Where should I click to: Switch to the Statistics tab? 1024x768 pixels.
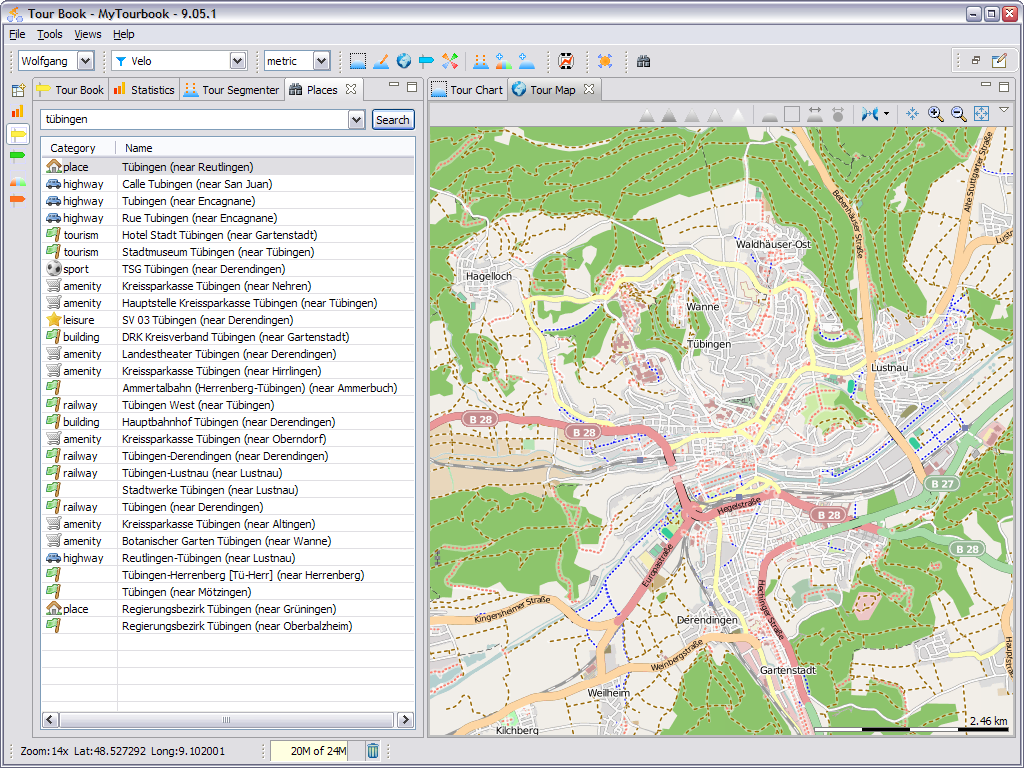144,89
